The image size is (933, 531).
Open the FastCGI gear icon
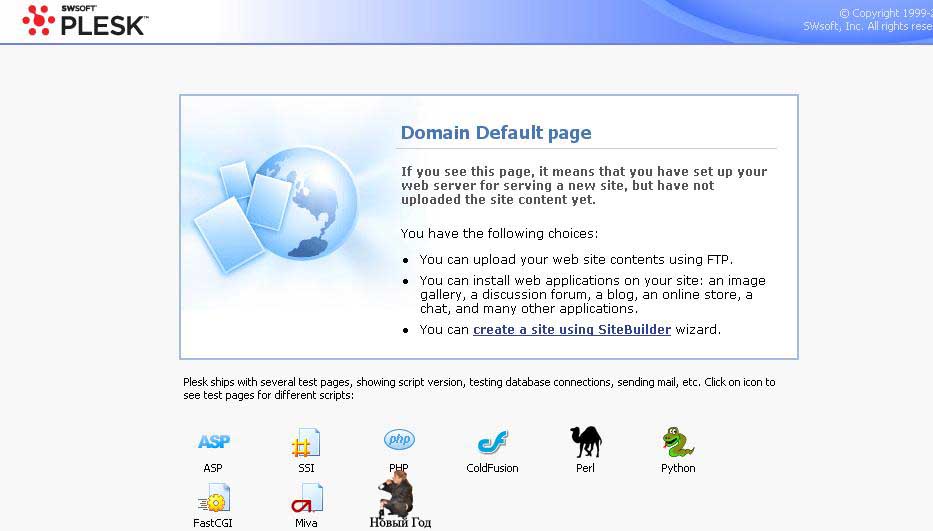pos(214,498)
